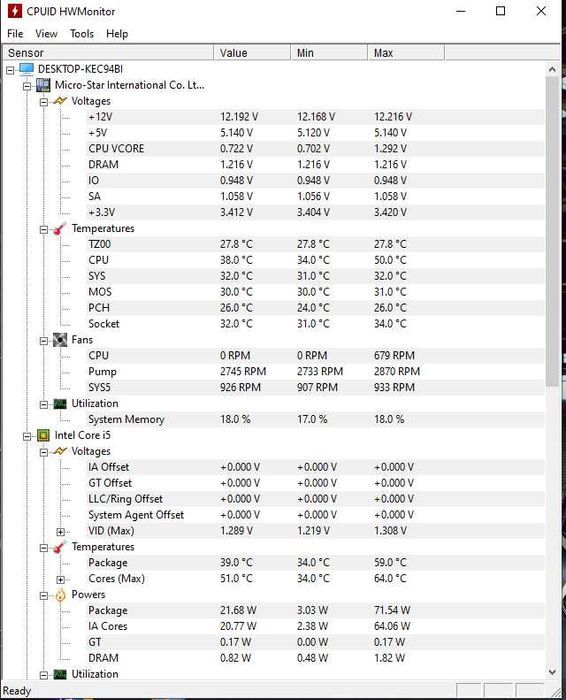This screenshot has height=700, width=566.
Task: Click the HWMonitor lightning bolt app icon
Action: point(15,11)
